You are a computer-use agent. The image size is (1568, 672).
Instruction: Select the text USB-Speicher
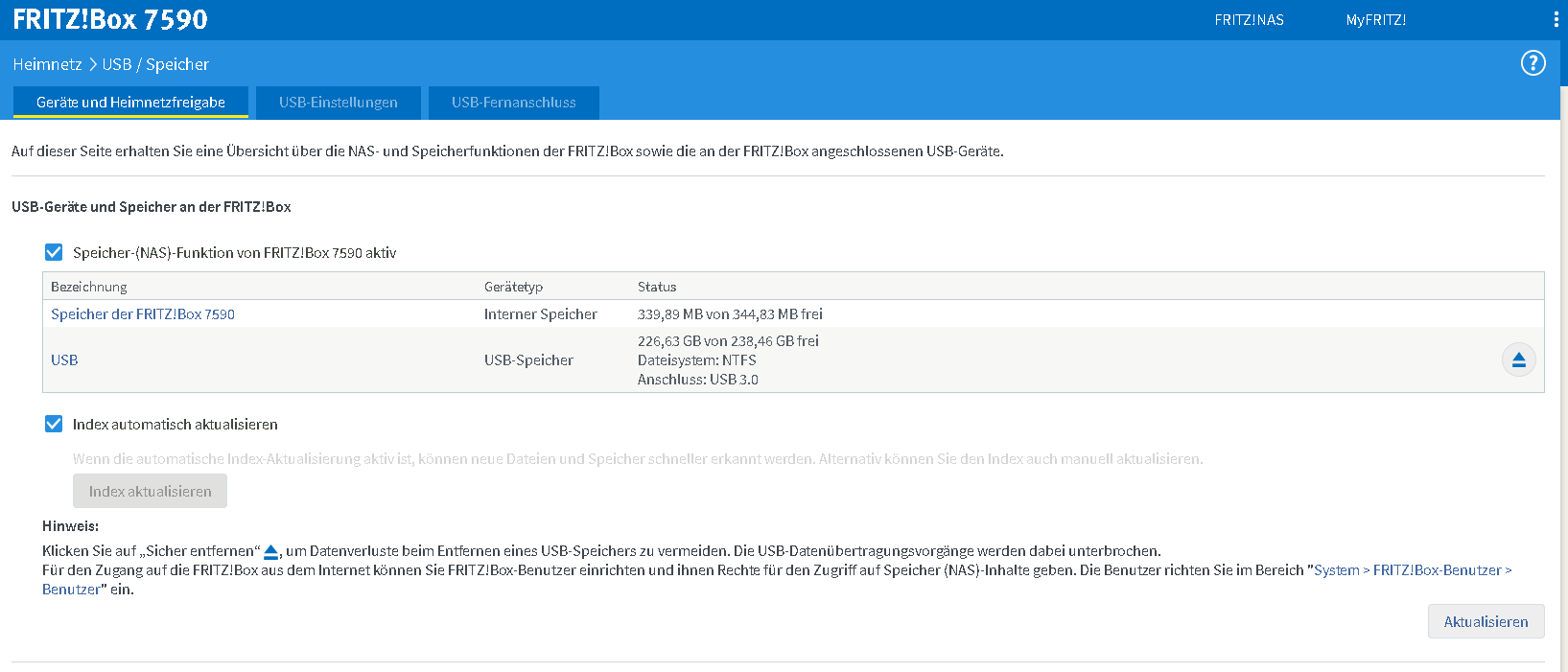tap(528, 360)
